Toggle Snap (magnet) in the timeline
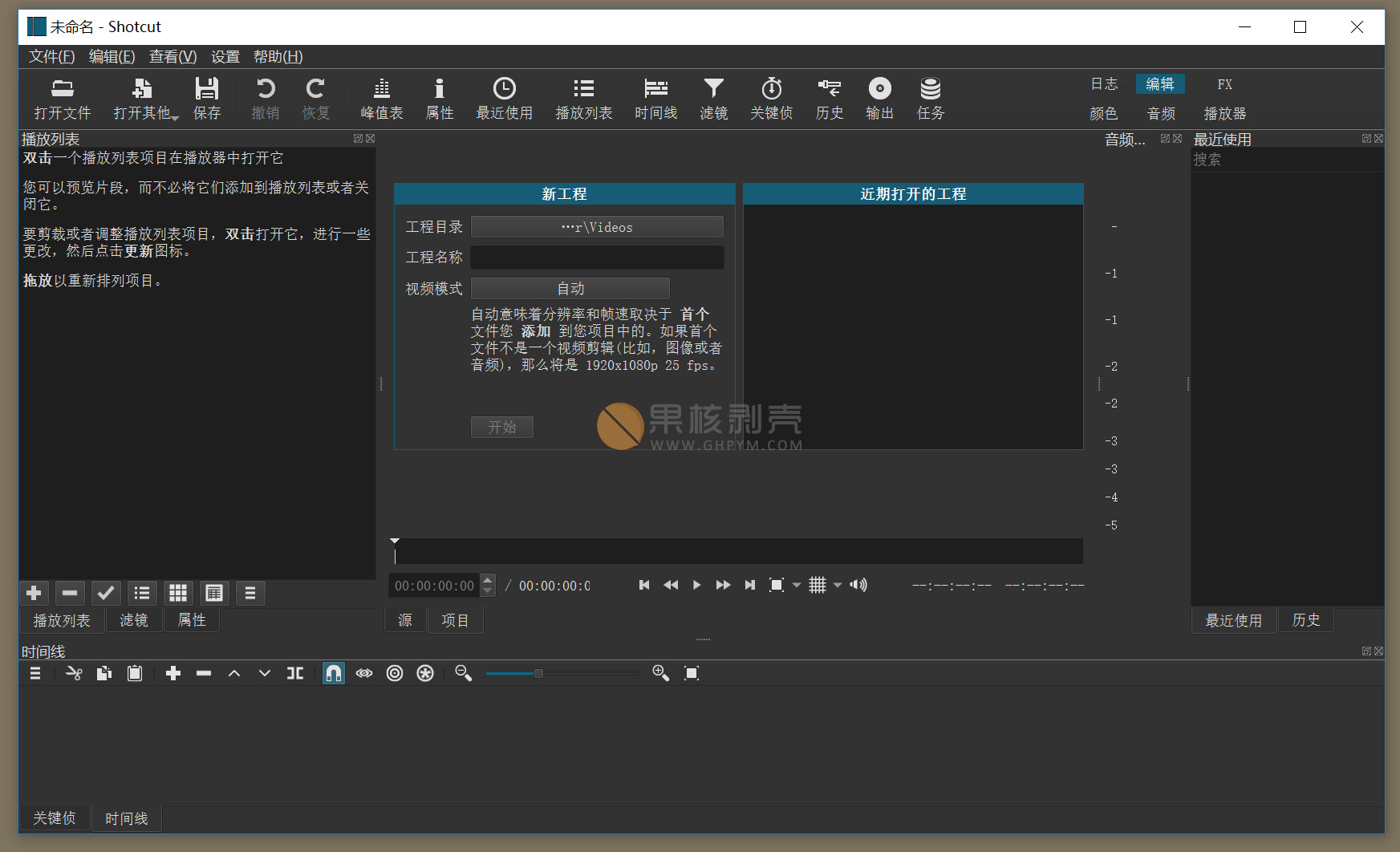Viewport: 1400px width, 852px height. pyautogui.click(x=333, y=673)
